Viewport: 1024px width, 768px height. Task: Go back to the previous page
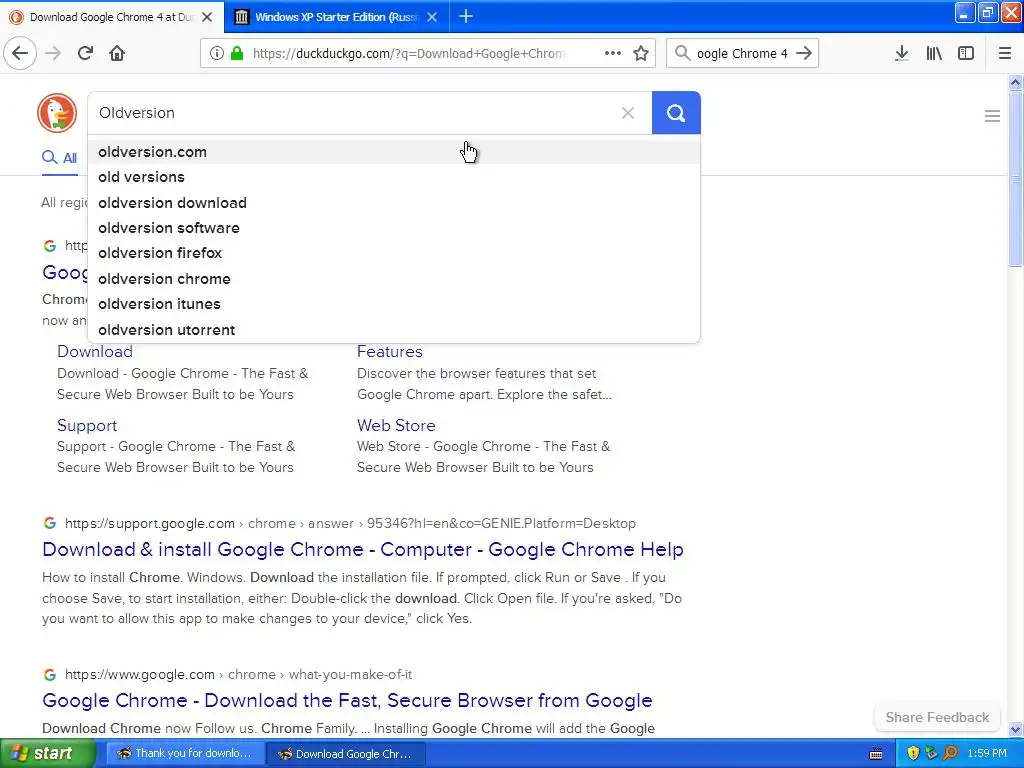click(20, 53)
